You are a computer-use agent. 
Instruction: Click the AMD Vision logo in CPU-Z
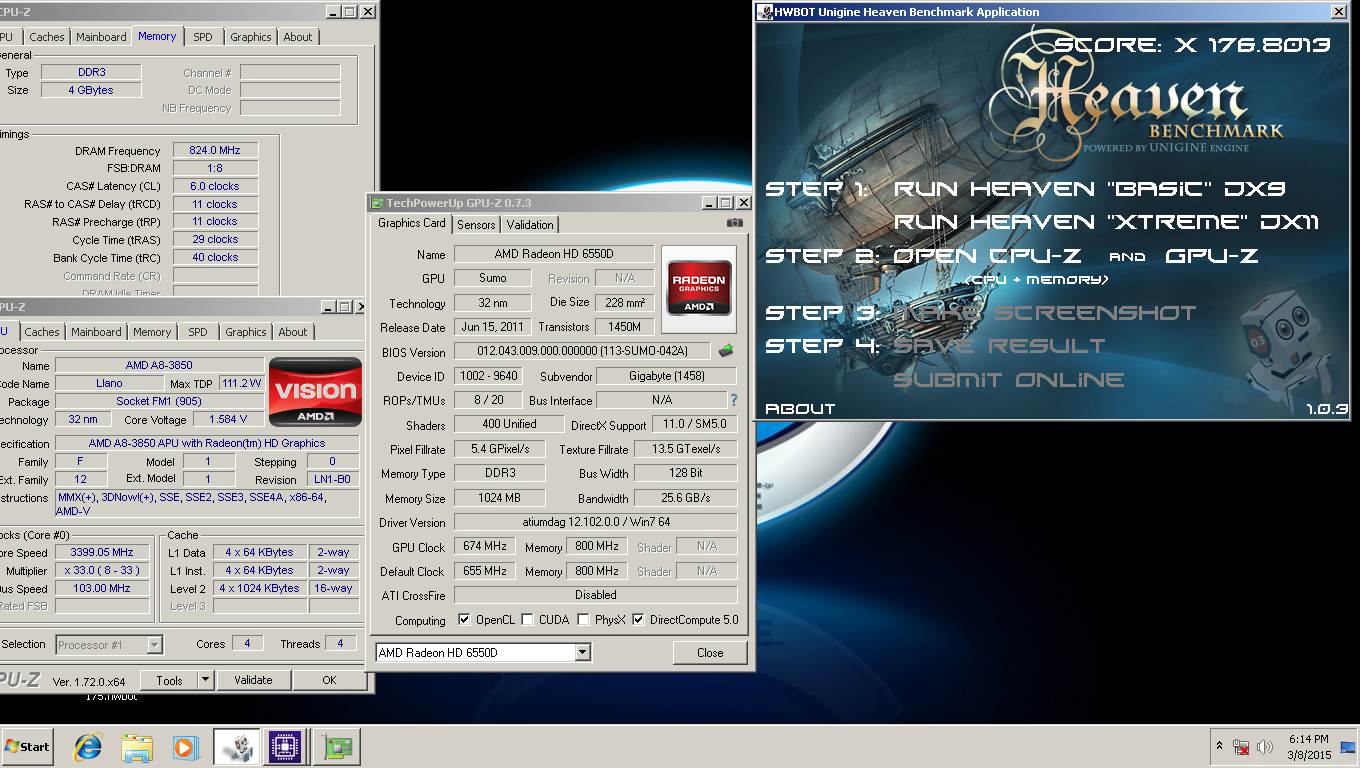point(316,391)
